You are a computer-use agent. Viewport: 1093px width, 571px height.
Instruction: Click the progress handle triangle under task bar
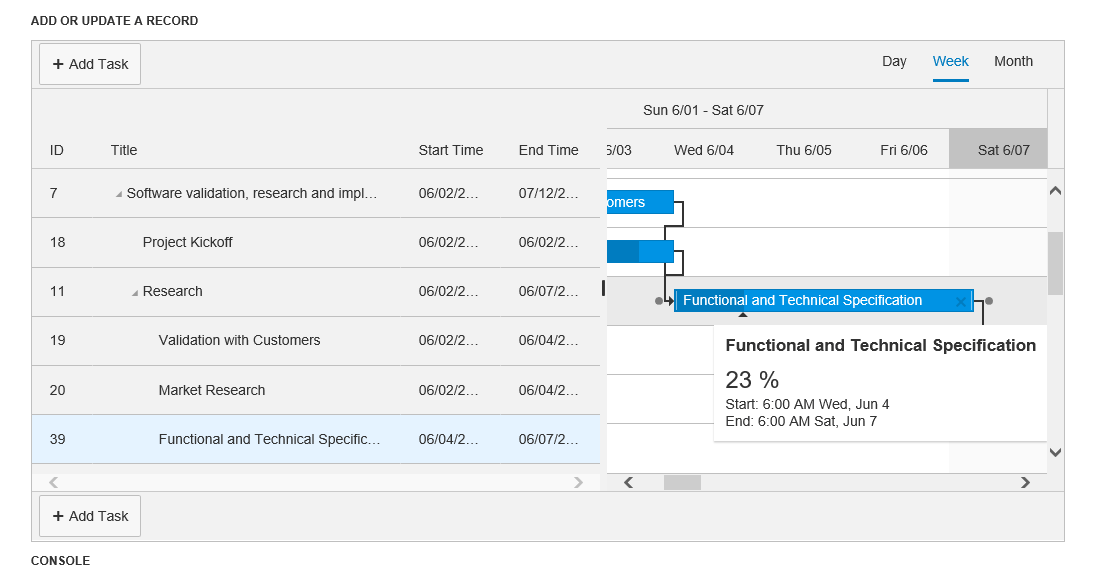[742, 315]
